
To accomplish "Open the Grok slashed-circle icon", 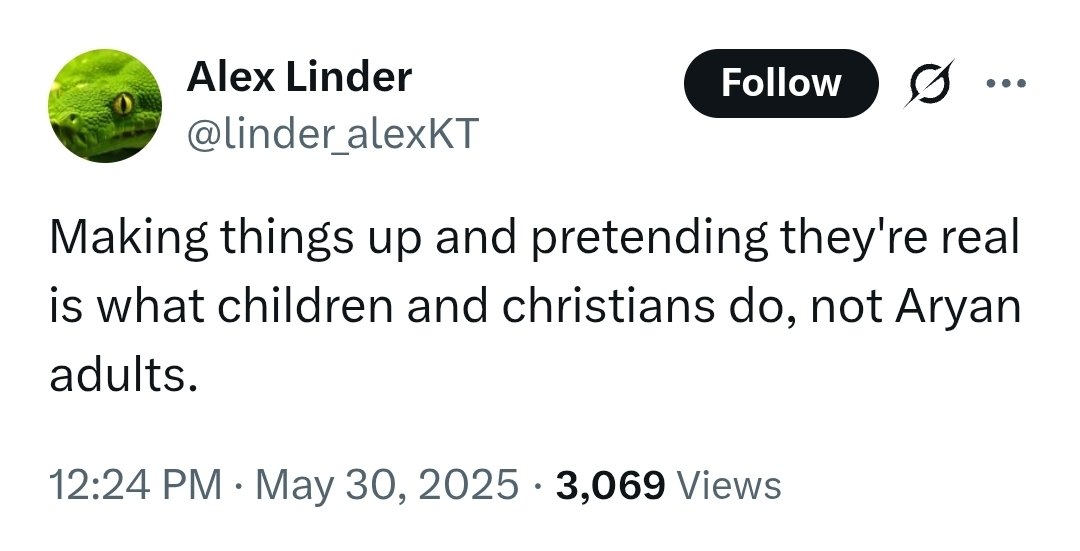I will point(921,84).
